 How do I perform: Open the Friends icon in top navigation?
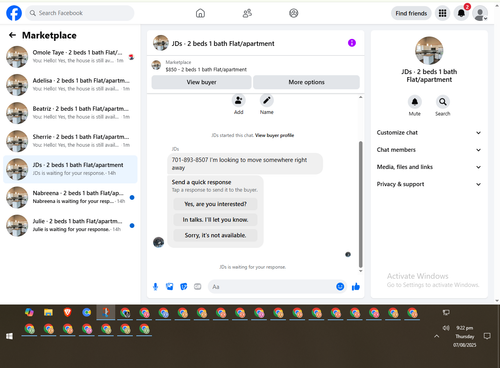coord(247,13)
